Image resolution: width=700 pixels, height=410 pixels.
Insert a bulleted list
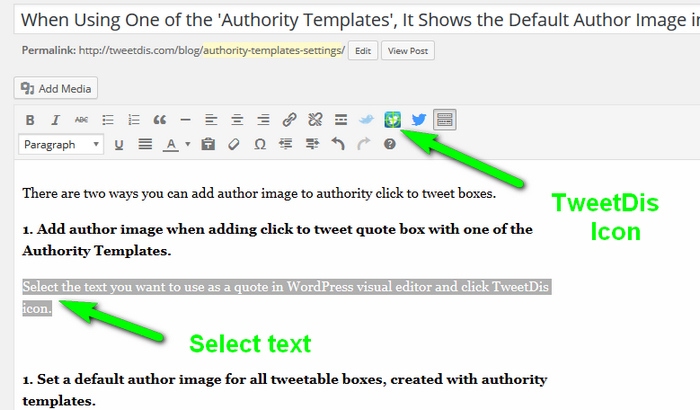(x=108, y=120)
